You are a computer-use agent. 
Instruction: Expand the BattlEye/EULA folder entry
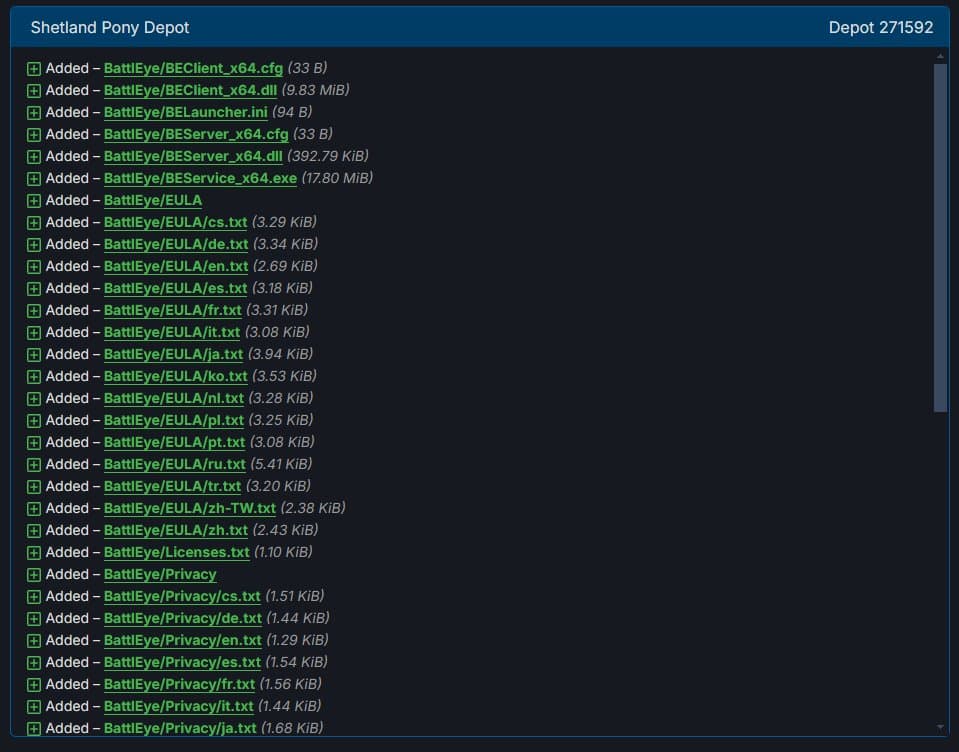(34, 201)
